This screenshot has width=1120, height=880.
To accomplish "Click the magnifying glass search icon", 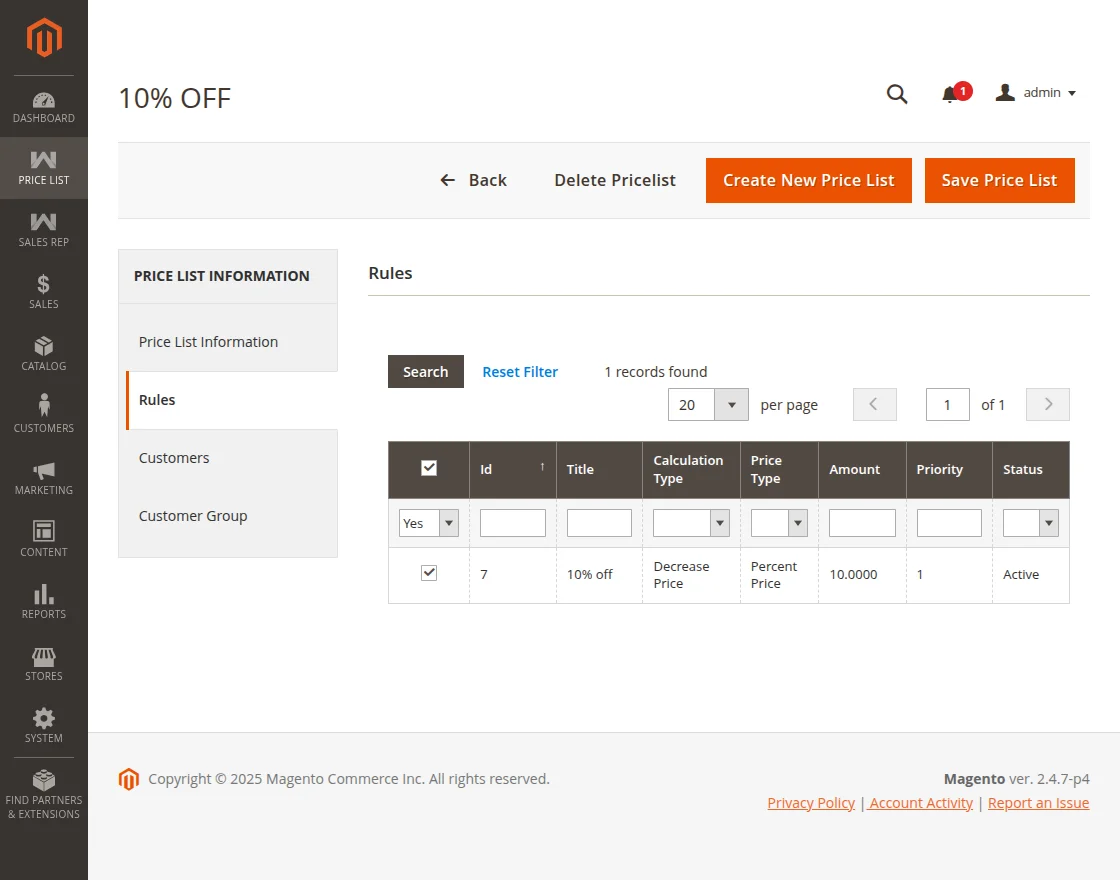I will coord(897,94).
